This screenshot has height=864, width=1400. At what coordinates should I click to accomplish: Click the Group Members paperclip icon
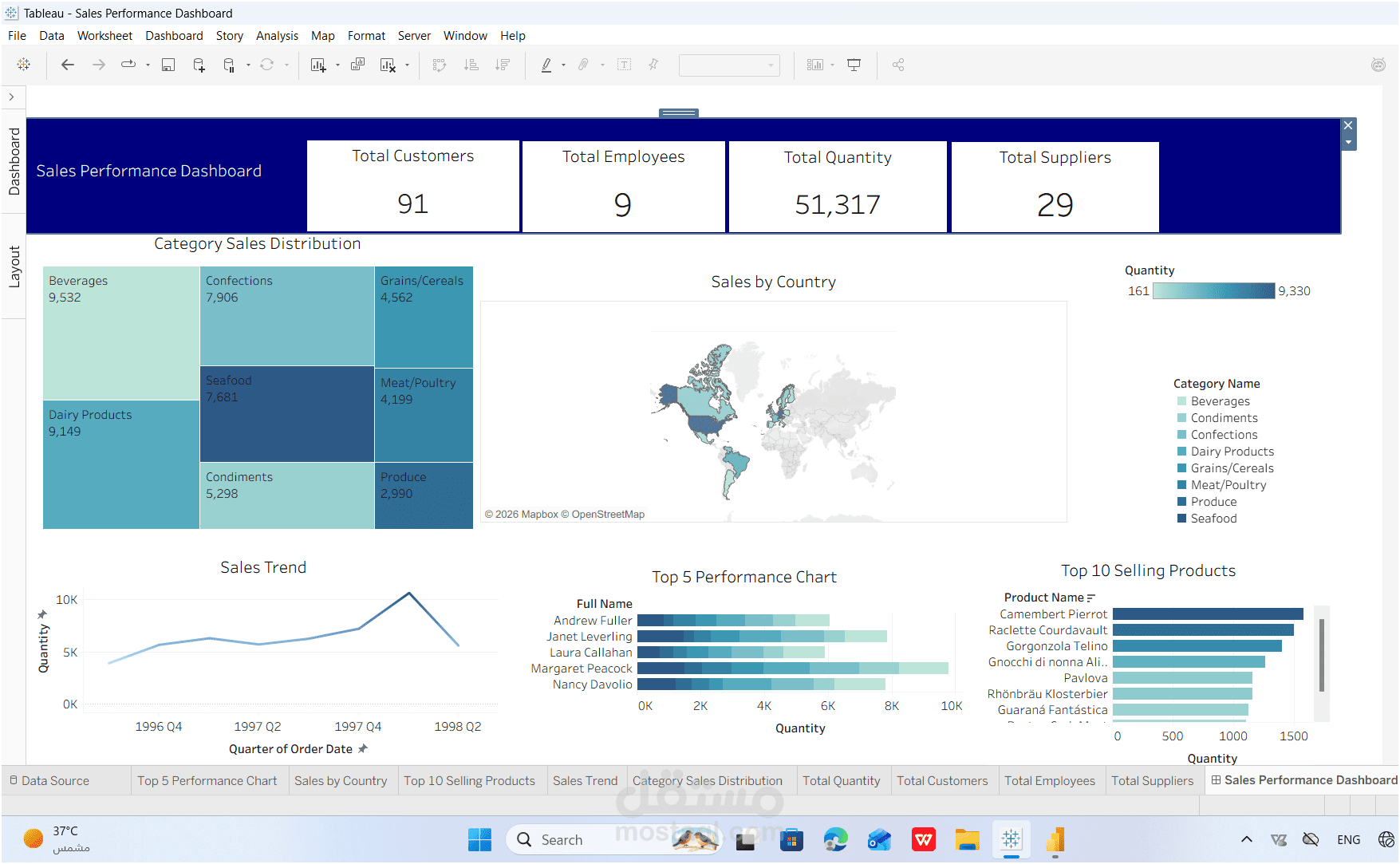pos(584,65)
